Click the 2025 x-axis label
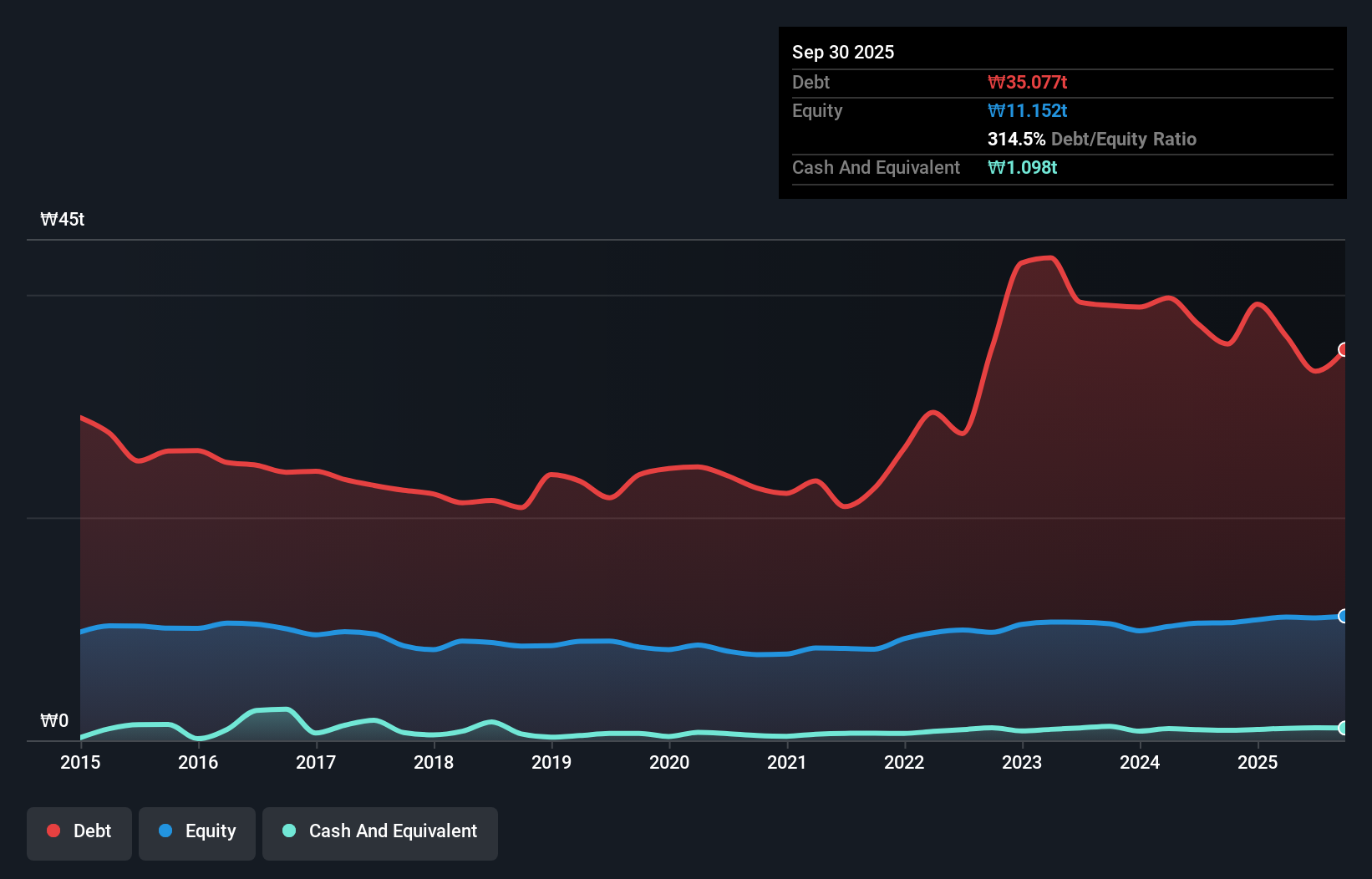 point(1258,762)
